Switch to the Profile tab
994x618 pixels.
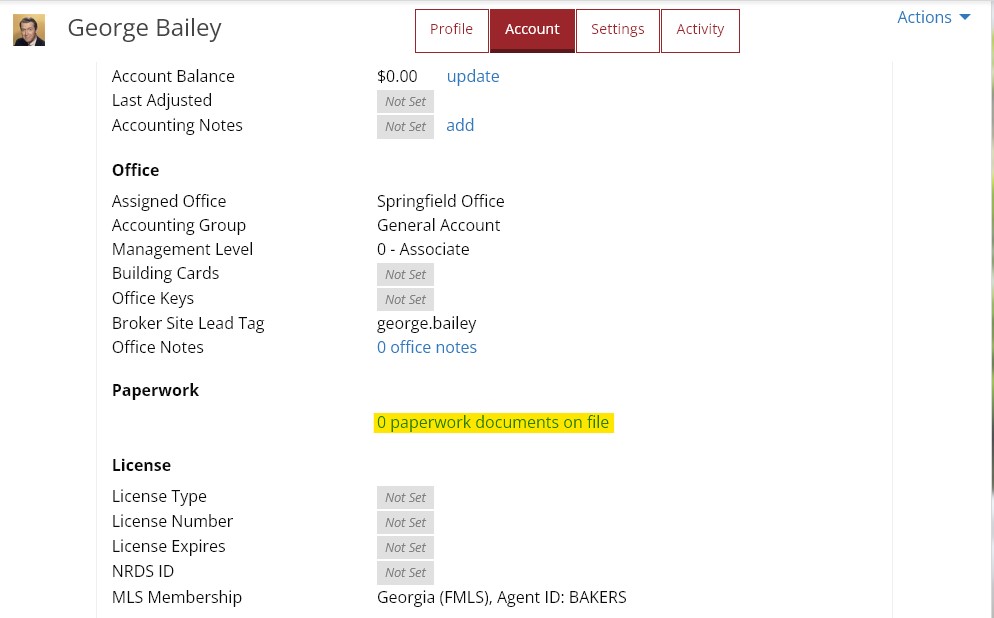tap(451, 29)
